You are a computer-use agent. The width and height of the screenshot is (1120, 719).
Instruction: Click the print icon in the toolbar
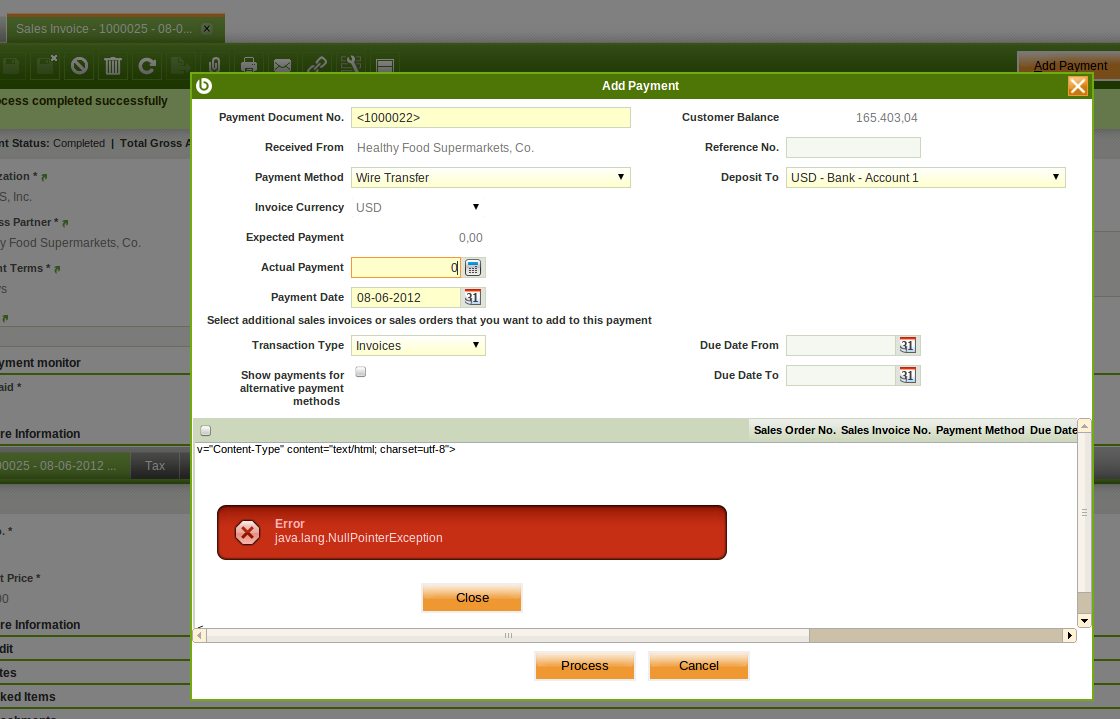tap(249, 66)
